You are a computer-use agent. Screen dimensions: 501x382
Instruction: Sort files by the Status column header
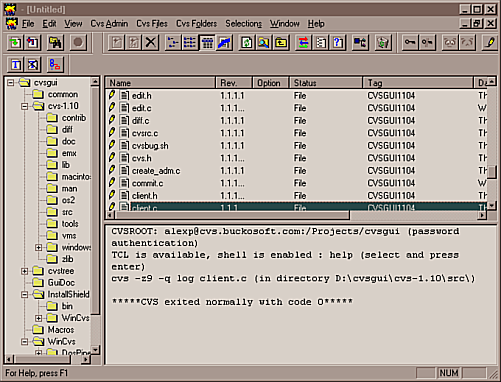tap(326, 83)
